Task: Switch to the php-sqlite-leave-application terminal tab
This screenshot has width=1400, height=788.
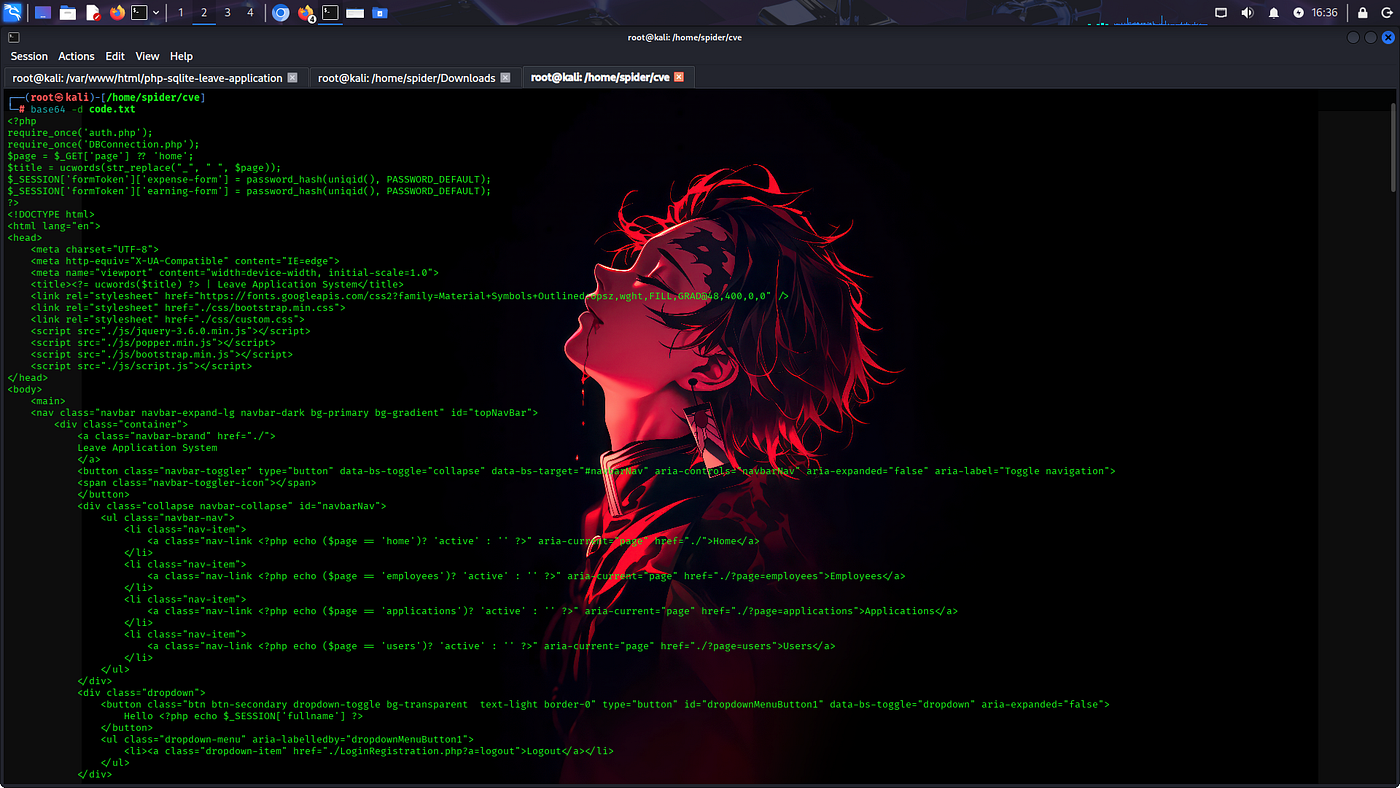Action: (154, 77)
